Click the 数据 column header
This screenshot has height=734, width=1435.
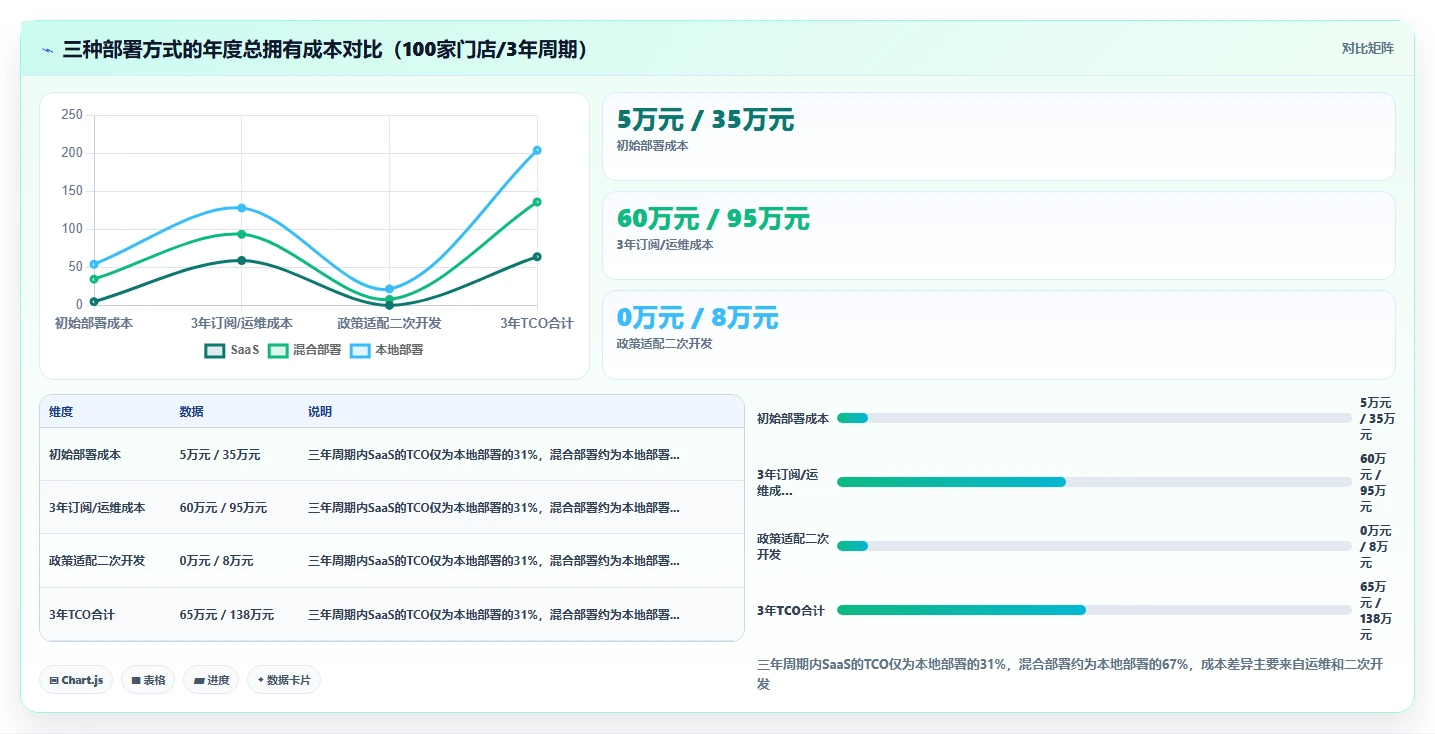click(192, 412)
